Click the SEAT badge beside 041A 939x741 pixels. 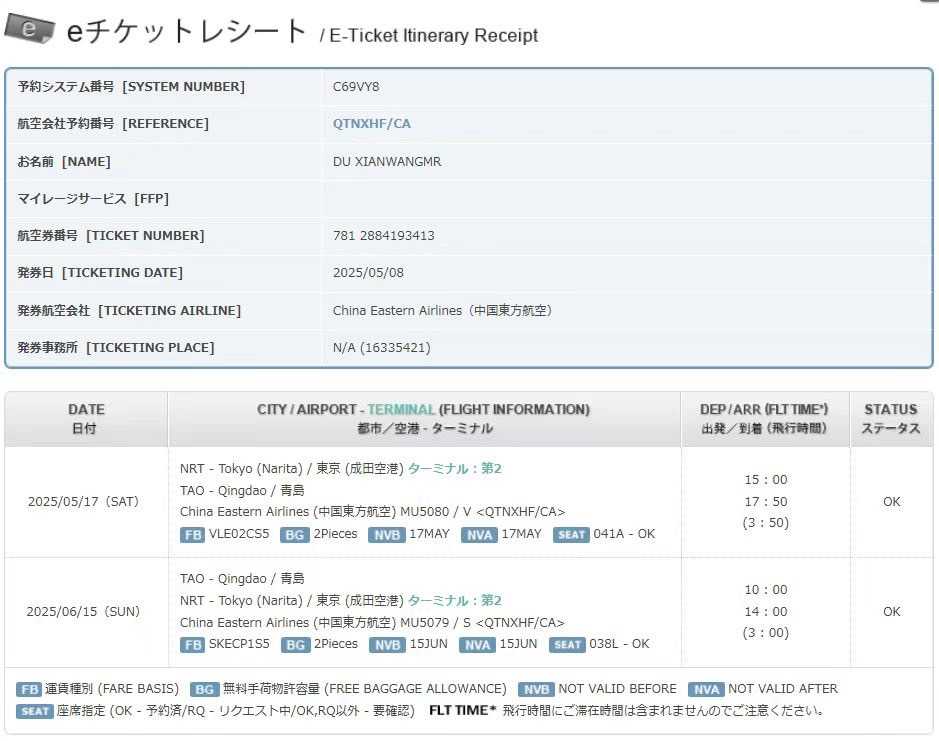pos(571,535)
